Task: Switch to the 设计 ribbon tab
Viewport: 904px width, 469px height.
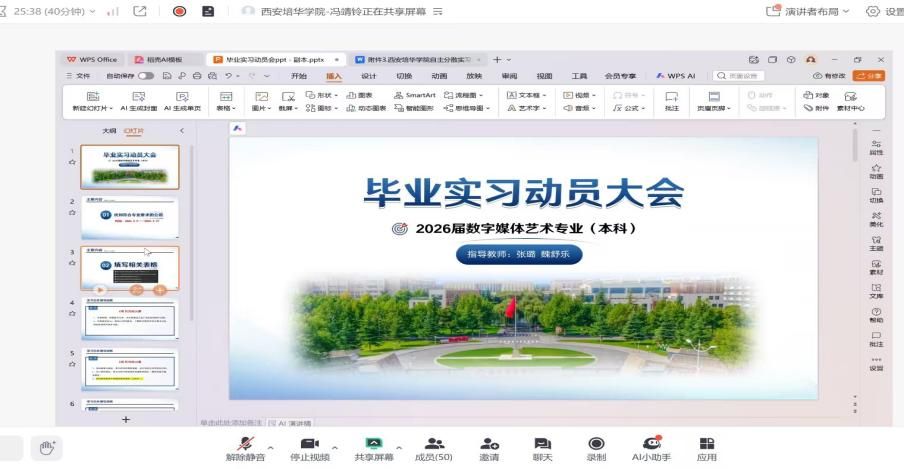Action: click(x=369, y=76)
